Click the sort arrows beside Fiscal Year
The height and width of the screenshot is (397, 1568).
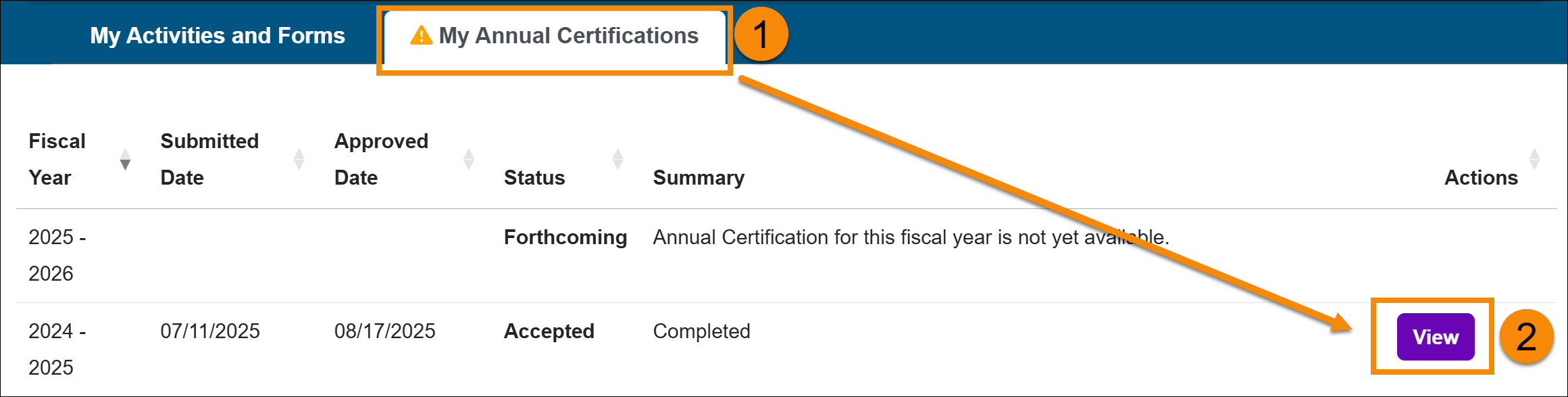point(126,159)
